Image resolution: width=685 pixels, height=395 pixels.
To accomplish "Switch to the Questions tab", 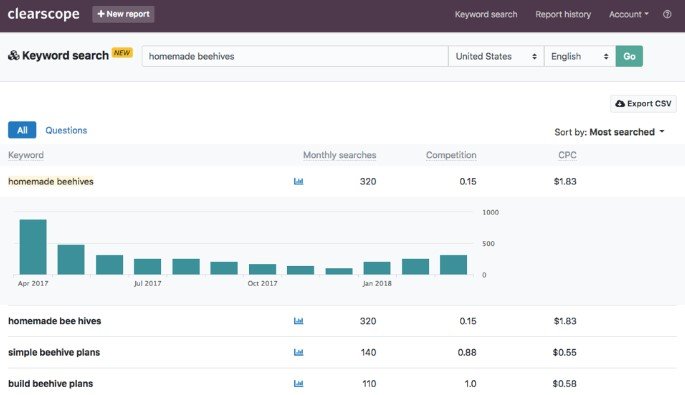I will 66,130.
